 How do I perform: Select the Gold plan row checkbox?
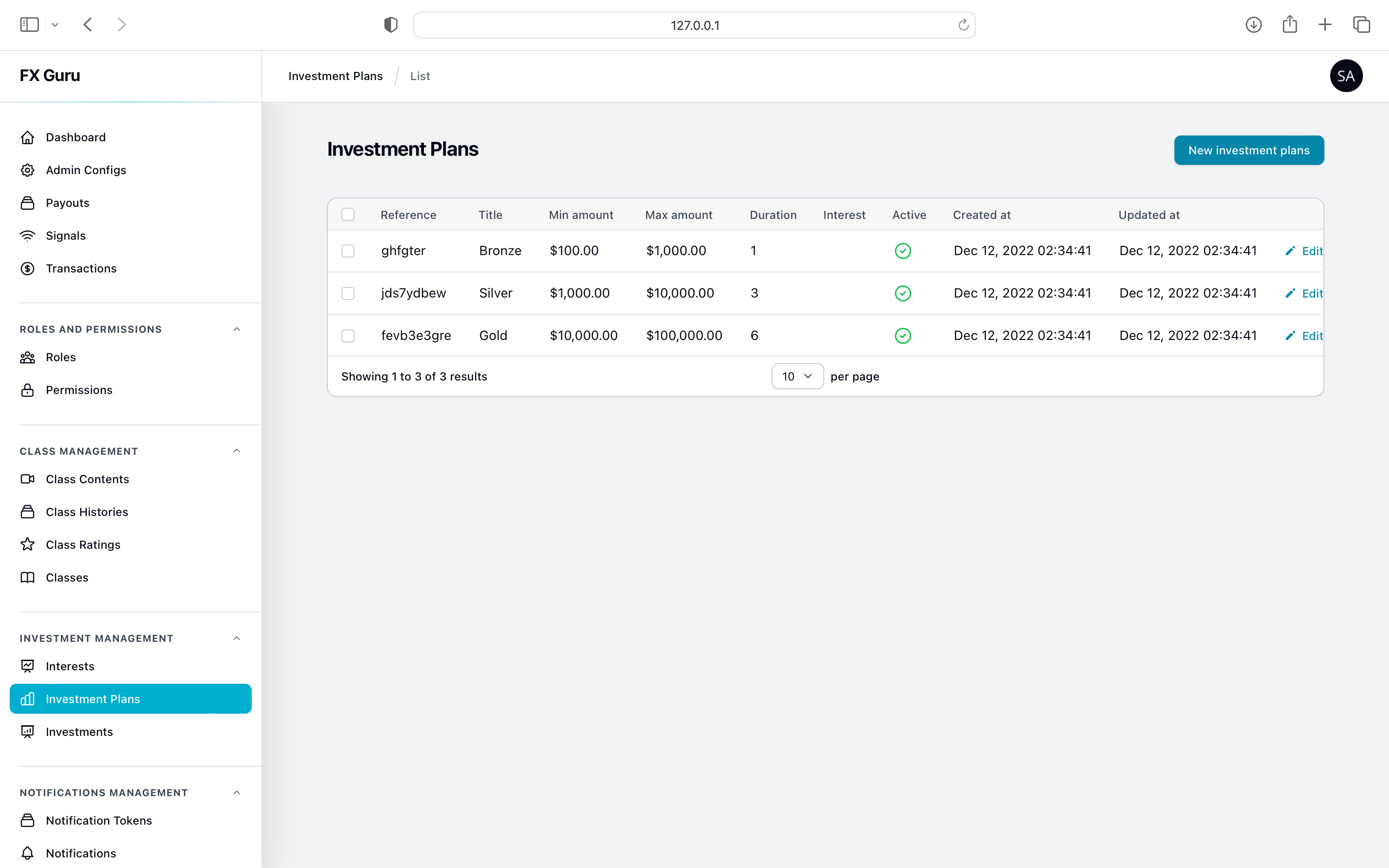[x=348, y=336]
